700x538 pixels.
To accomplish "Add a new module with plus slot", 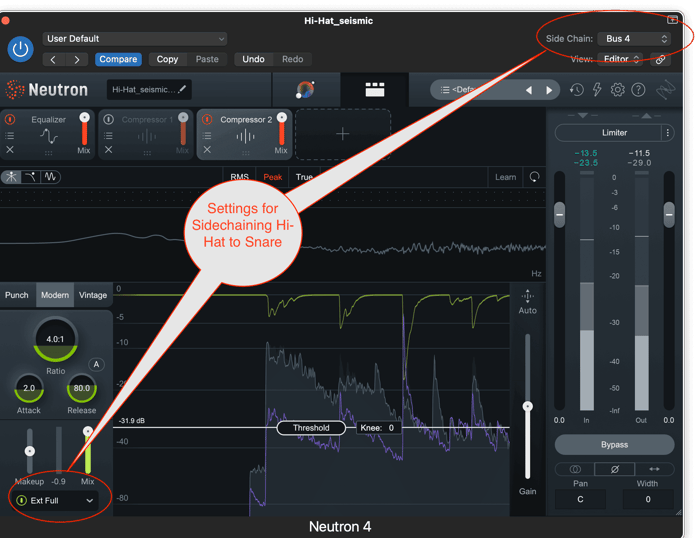I will (342, 134).
